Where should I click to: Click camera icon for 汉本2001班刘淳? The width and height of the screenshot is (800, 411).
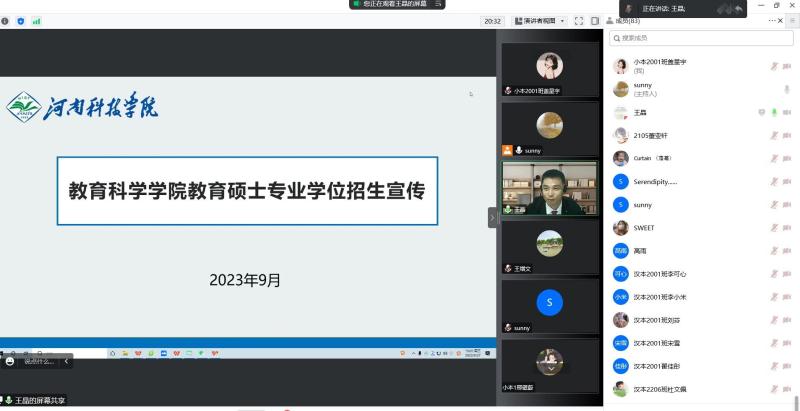787,320
